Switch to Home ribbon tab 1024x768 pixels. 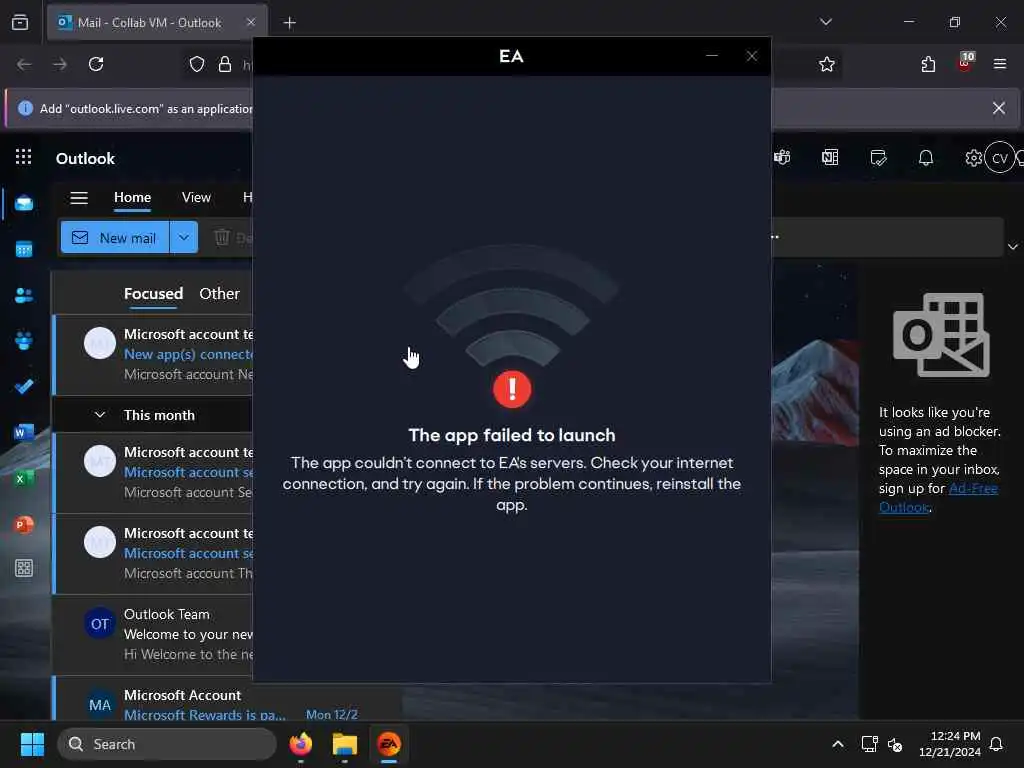point(133,197)
